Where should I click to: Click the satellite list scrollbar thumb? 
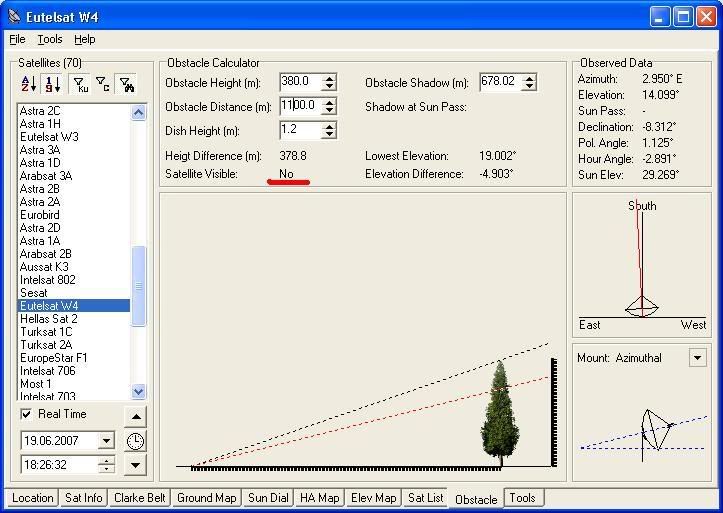[138, 286]
